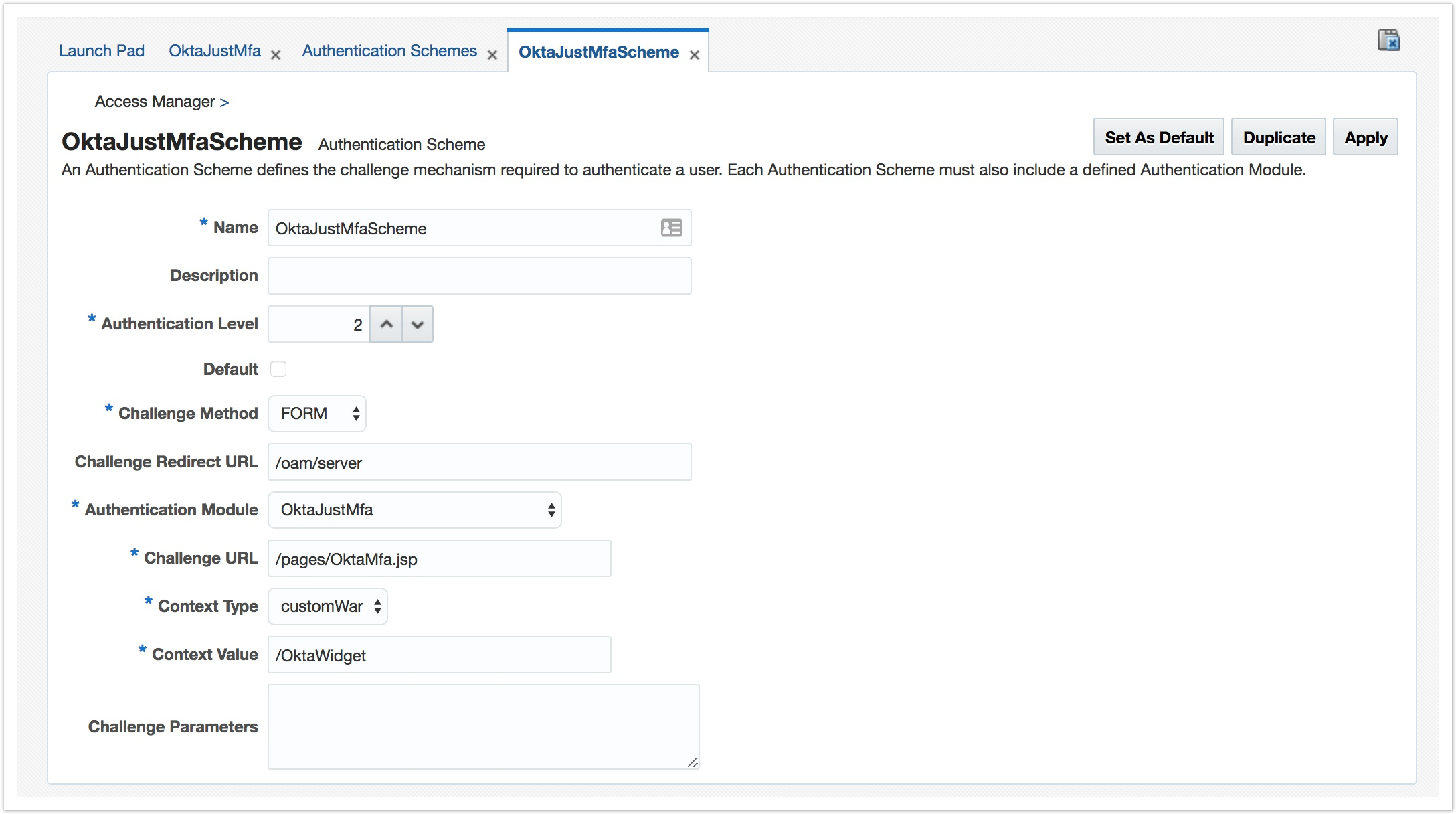This screenshot has width=1456, height=814.
Task: Click the Duplicate button
Action: click(x=1278, y=137)
